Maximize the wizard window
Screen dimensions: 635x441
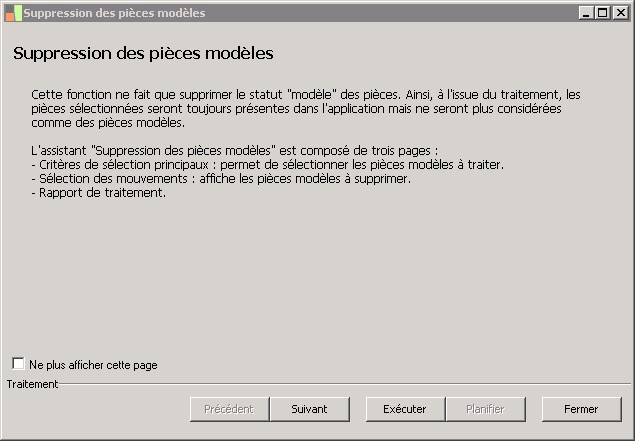602,13
